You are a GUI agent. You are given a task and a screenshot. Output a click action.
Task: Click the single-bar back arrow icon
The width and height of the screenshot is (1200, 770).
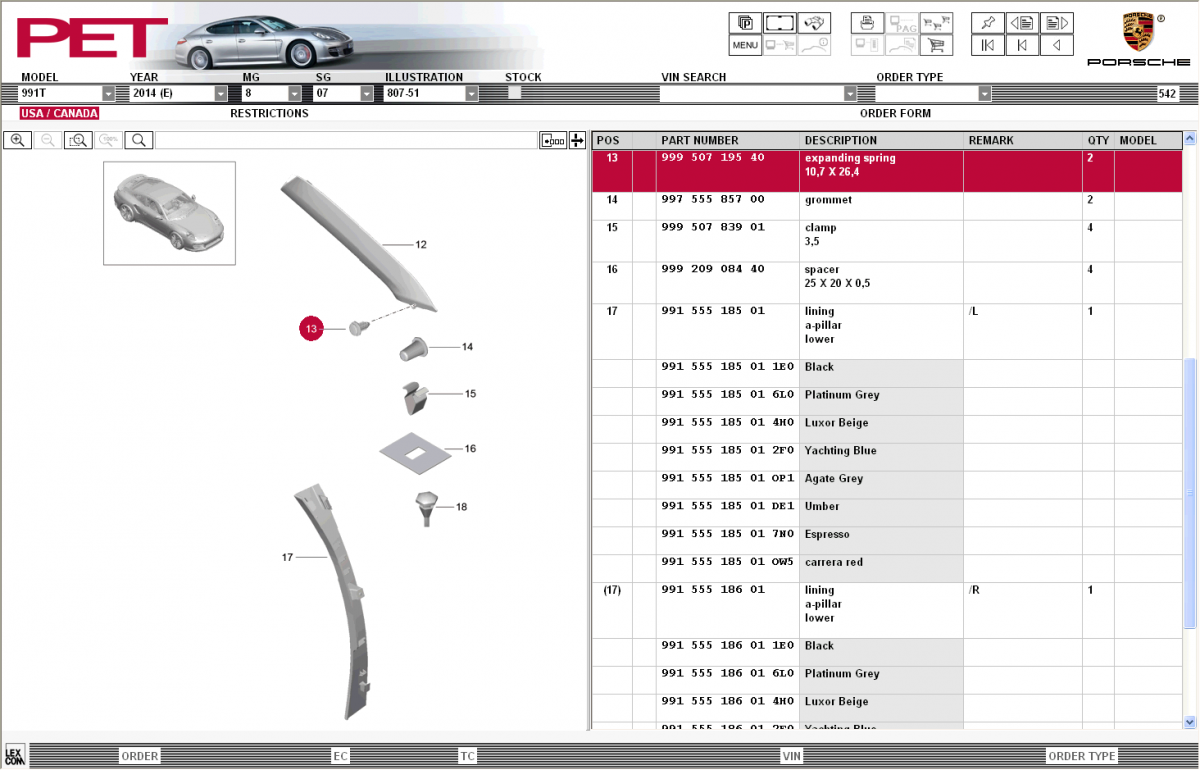[1022, 46]
